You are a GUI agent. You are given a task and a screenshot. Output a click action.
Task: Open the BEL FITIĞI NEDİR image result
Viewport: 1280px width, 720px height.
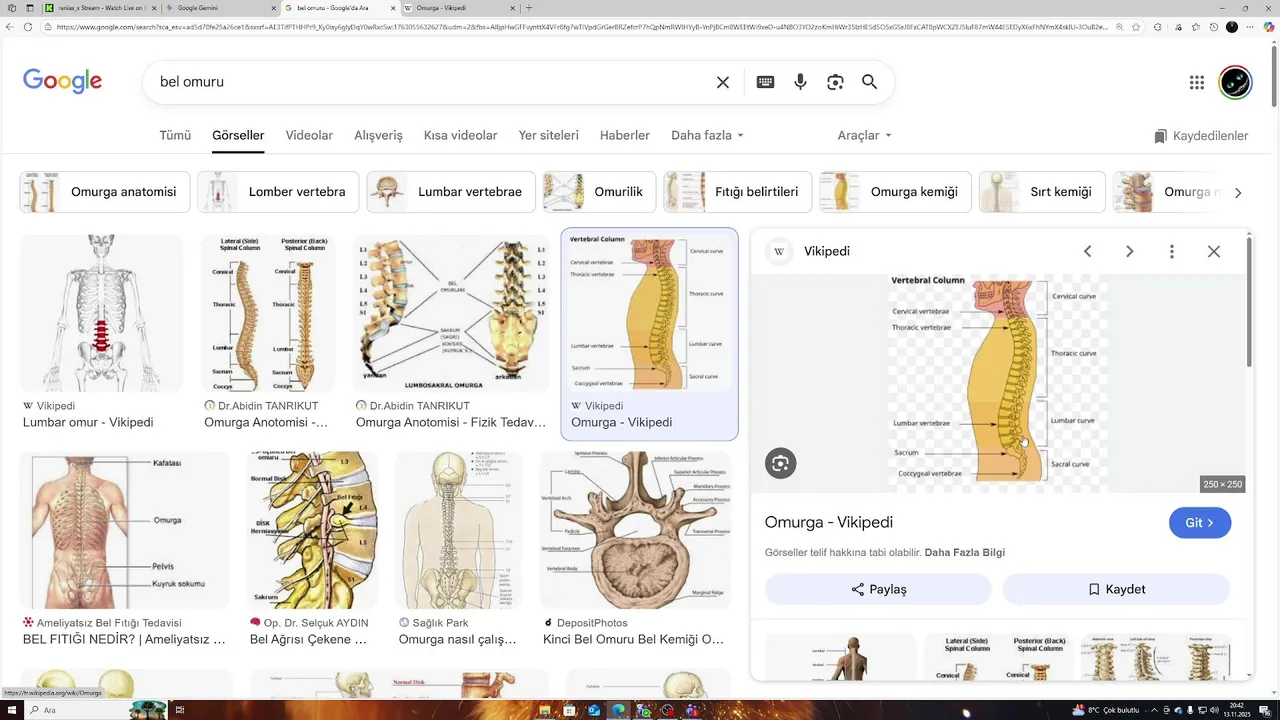(x=125, y=530)
